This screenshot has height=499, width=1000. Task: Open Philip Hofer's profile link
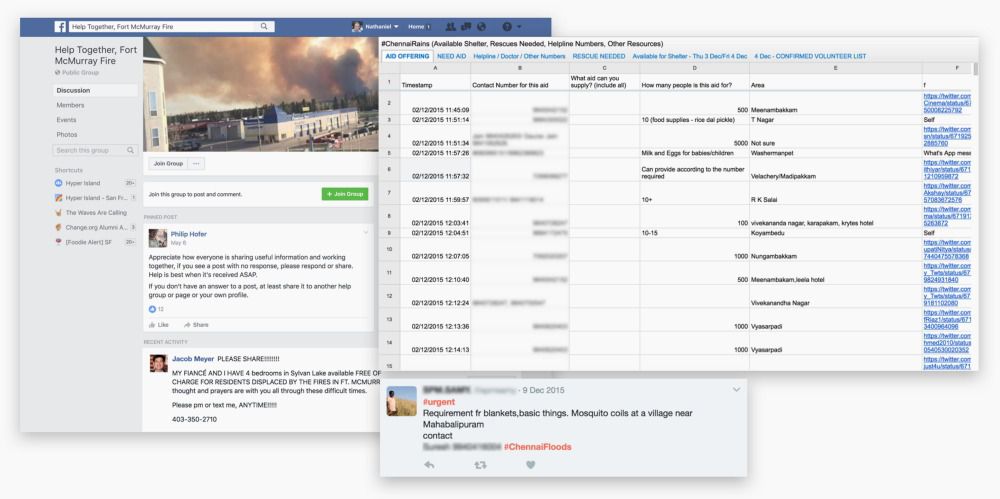(x=189, y=234)
